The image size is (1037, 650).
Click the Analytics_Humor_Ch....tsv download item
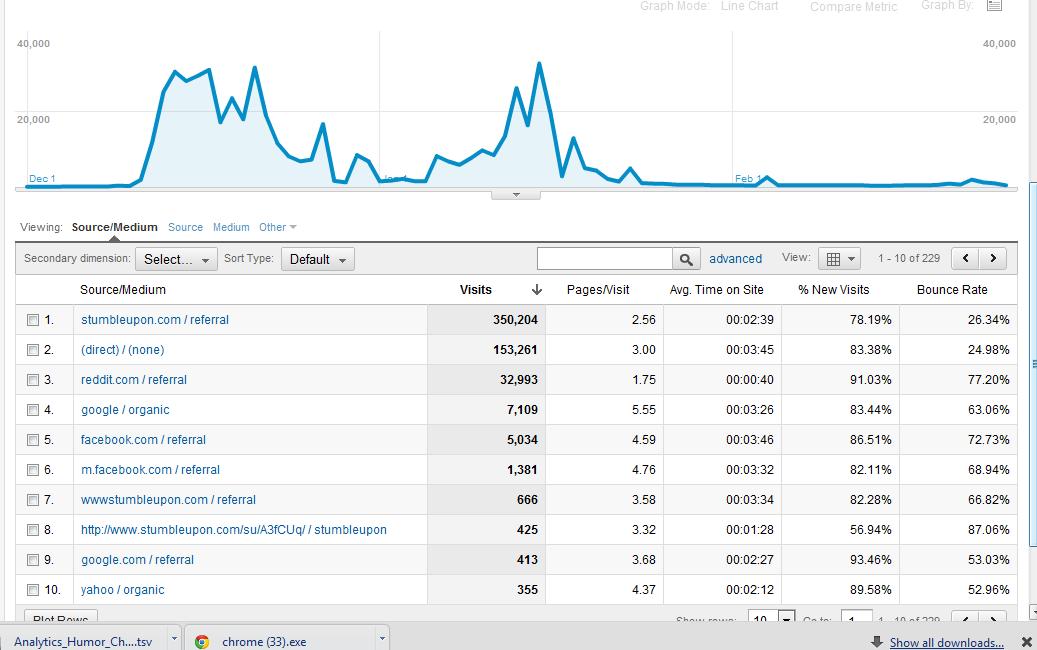coord(83,641)
